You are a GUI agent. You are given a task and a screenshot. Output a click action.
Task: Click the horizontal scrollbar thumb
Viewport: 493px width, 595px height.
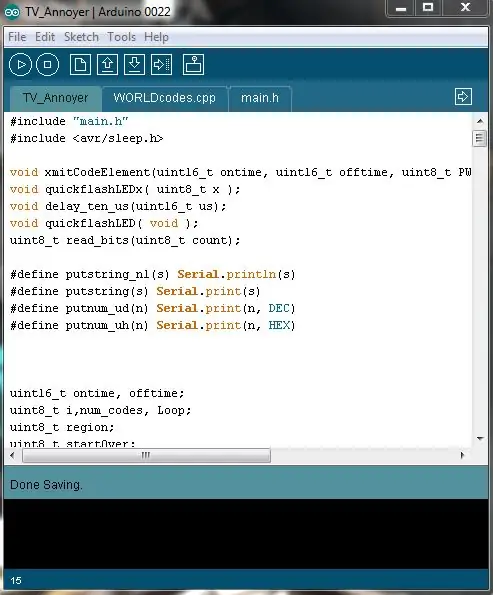146,455
